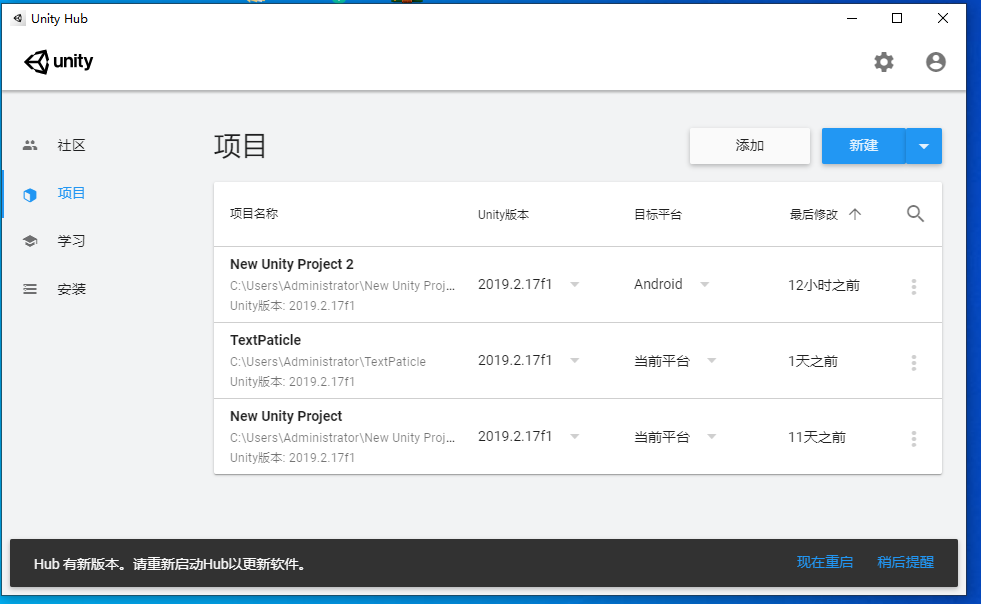Select 项目 in the sidebar
The image size is (981, 604).
[71, 193]
